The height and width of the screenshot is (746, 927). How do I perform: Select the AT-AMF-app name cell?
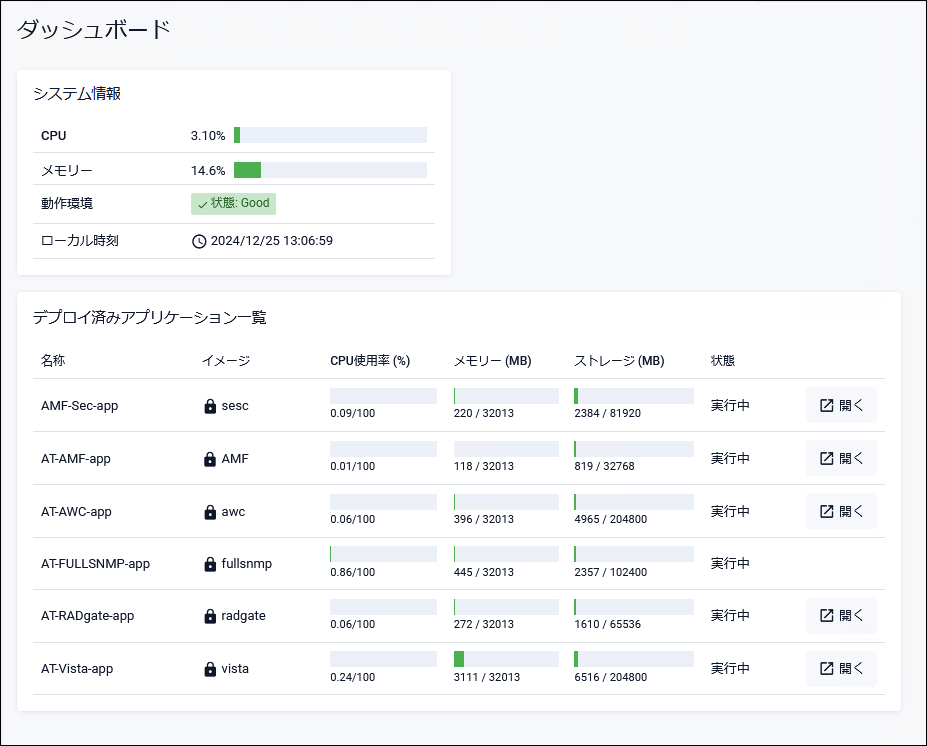tap(76, 459)
